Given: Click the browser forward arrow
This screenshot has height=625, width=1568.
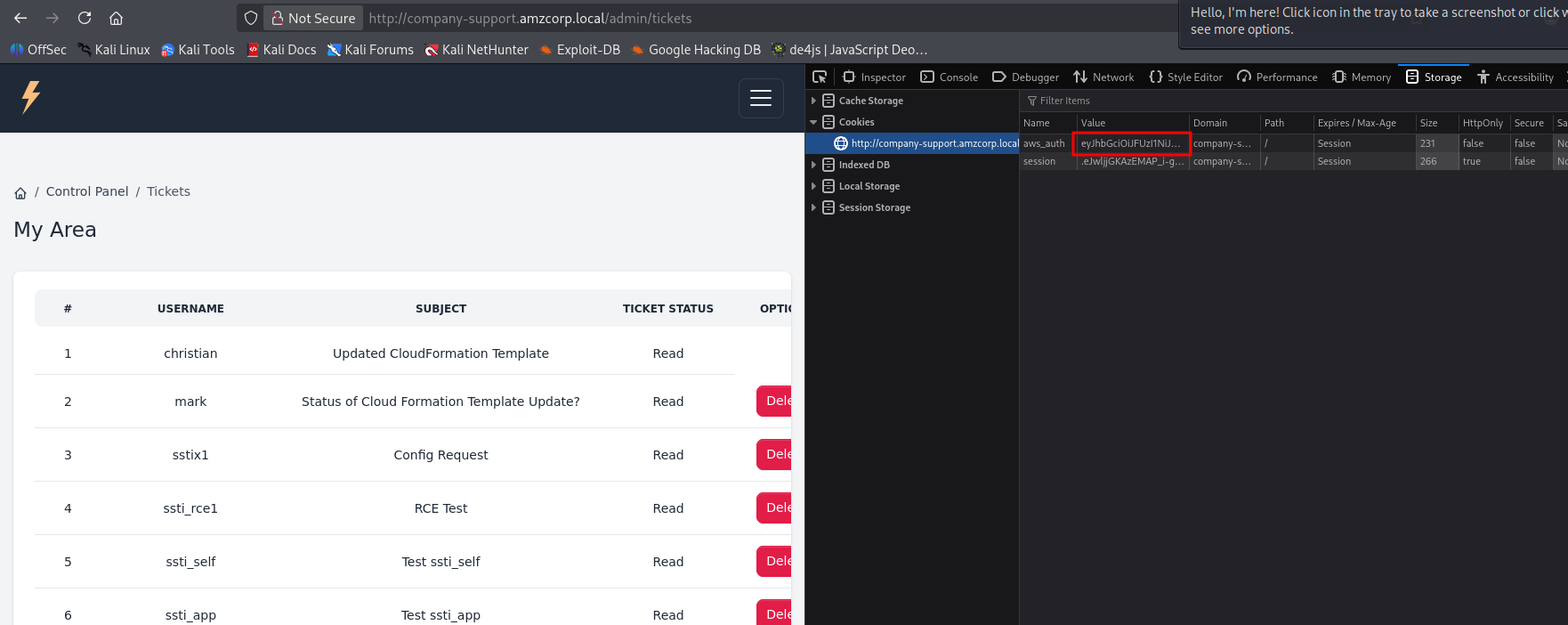Looking at the screenshot, I should click(x=53, y=18).
